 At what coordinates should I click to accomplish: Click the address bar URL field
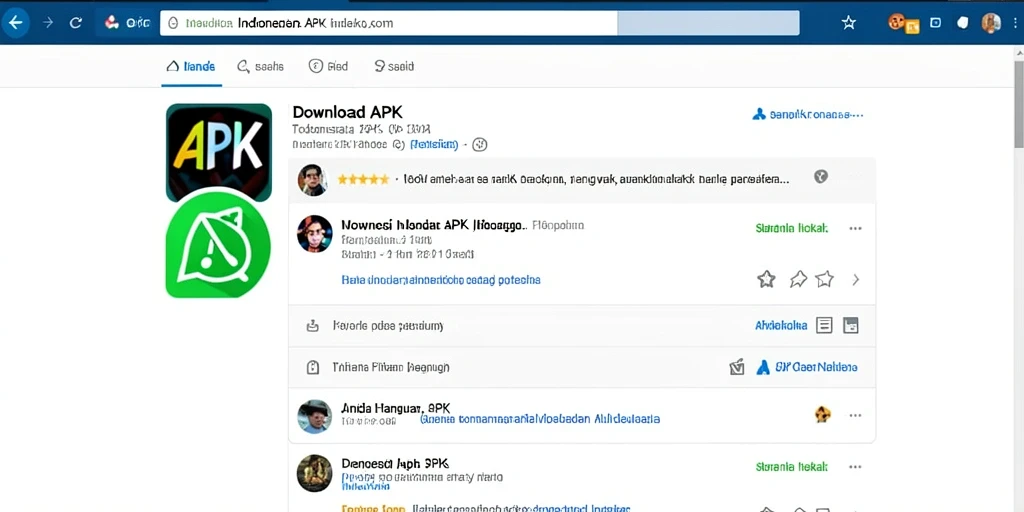pos(479,23)
